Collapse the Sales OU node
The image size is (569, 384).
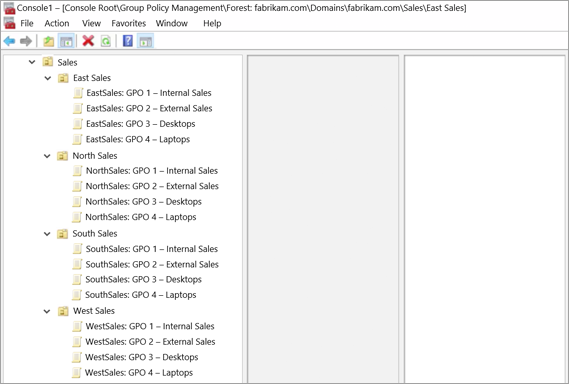[32, 62]
